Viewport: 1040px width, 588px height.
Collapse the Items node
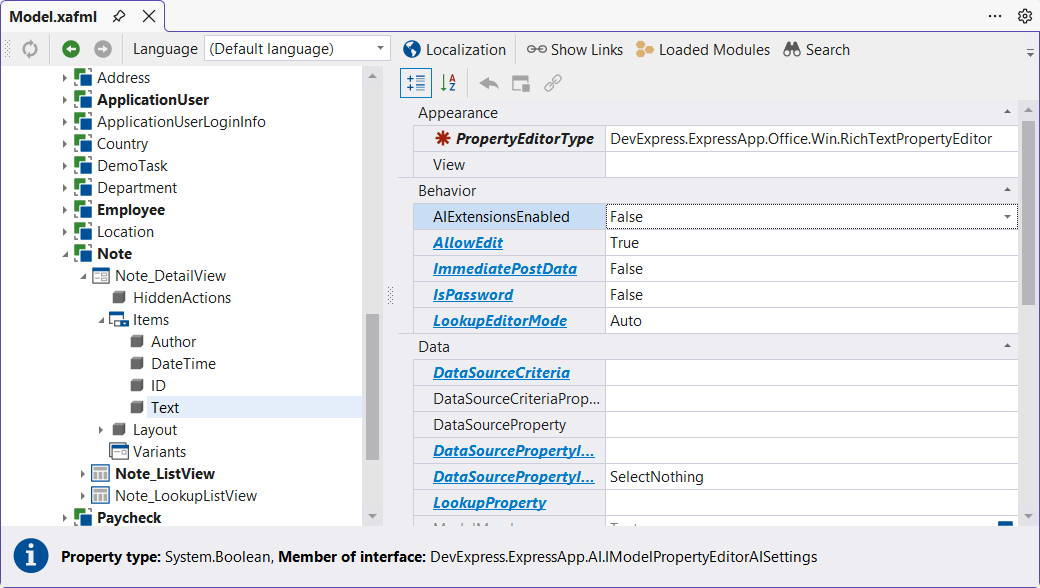[101, 320]
